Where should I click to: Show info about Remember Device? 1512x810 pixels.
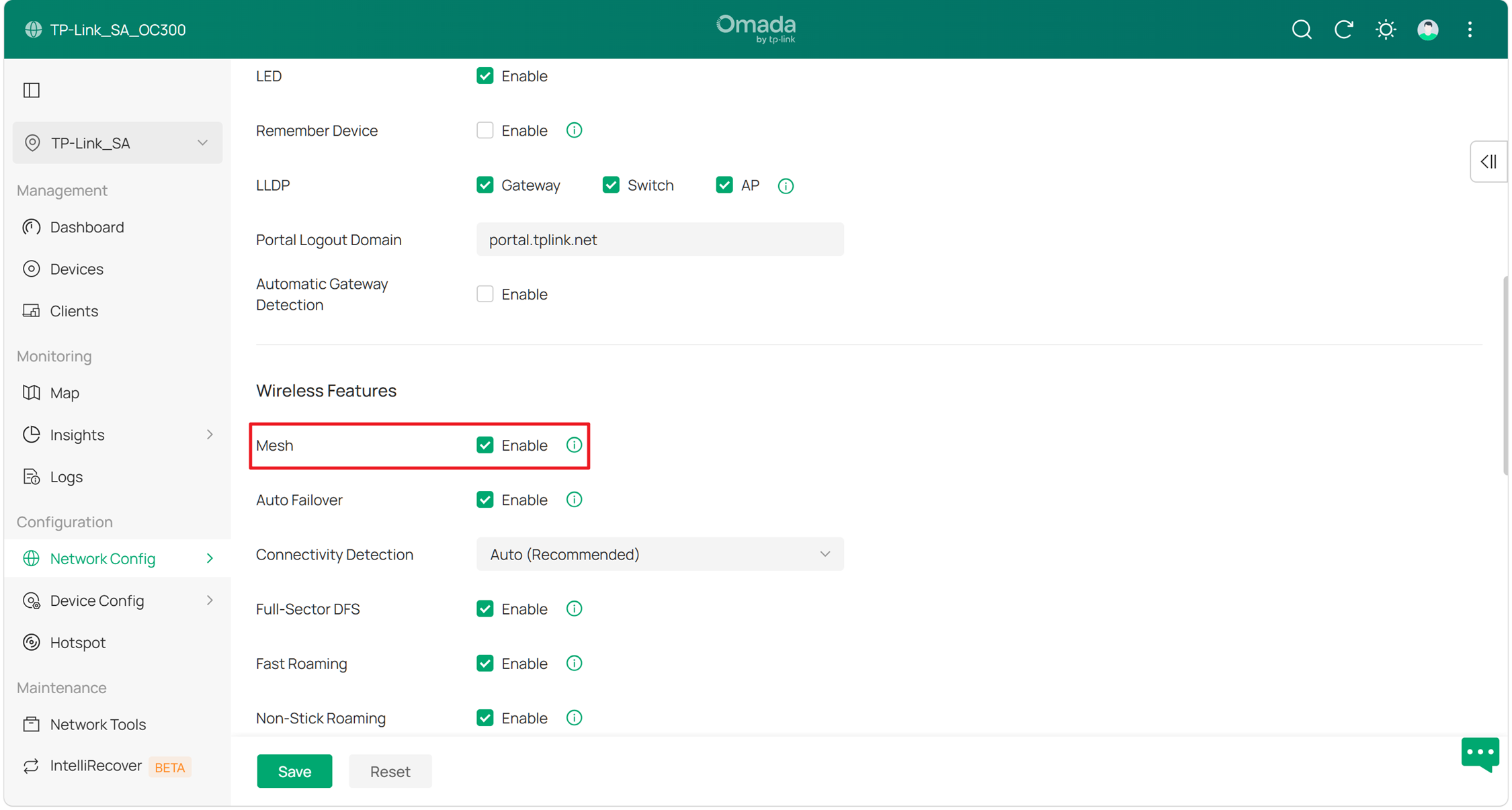click(574, 130)
